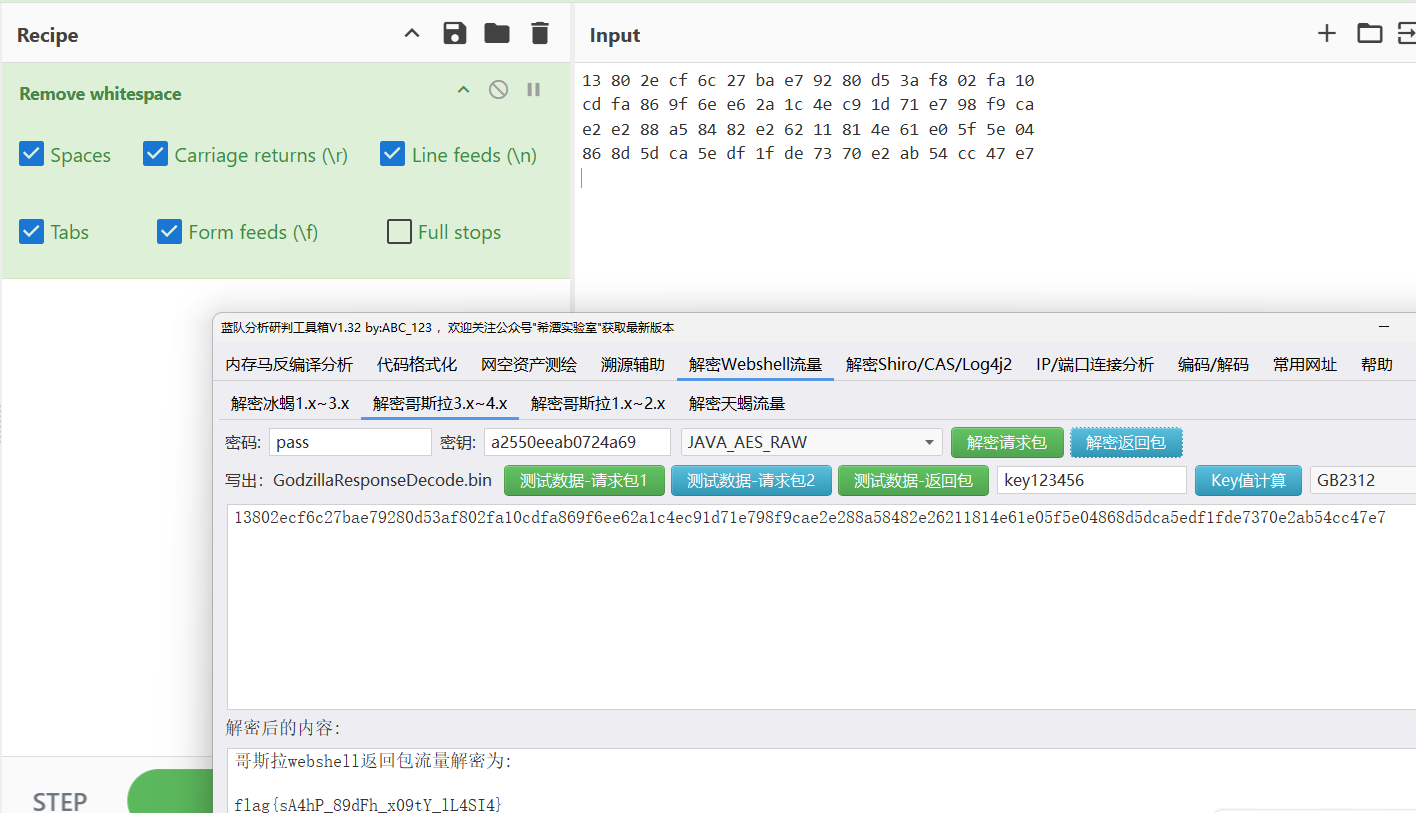Click the 哥斯拉webshell返回包流量解密为 line
The height and width of the screenshot is (813, 1416).
click(373, 761)
